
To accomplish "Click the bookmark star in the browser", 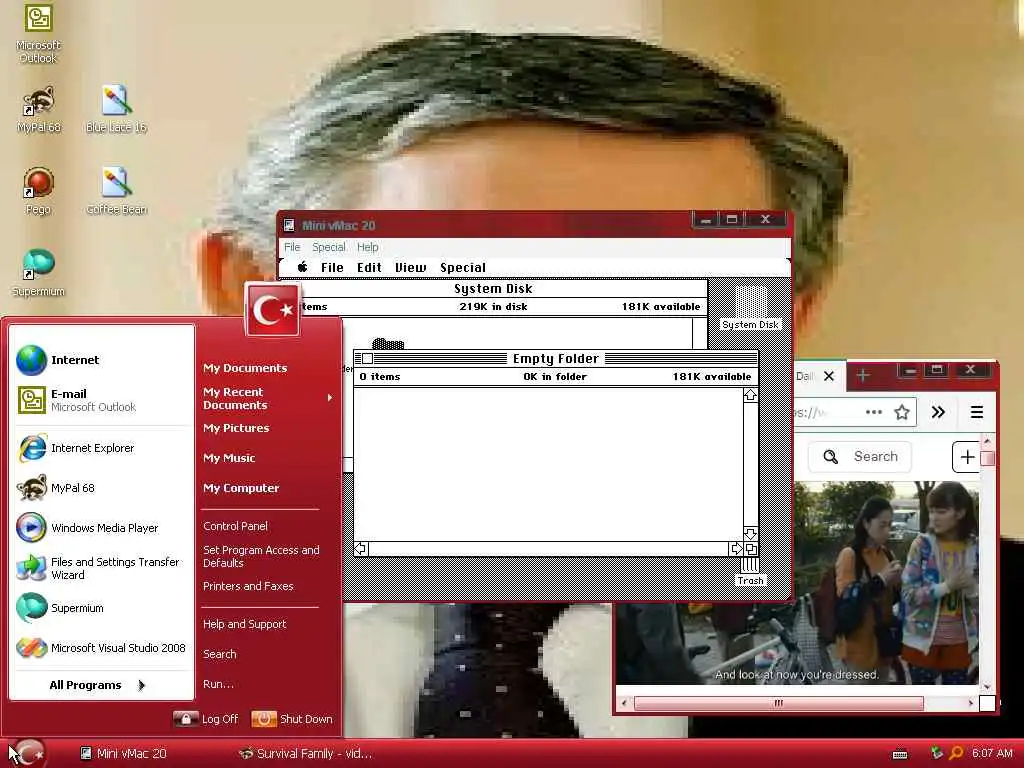I will (902, 412).
